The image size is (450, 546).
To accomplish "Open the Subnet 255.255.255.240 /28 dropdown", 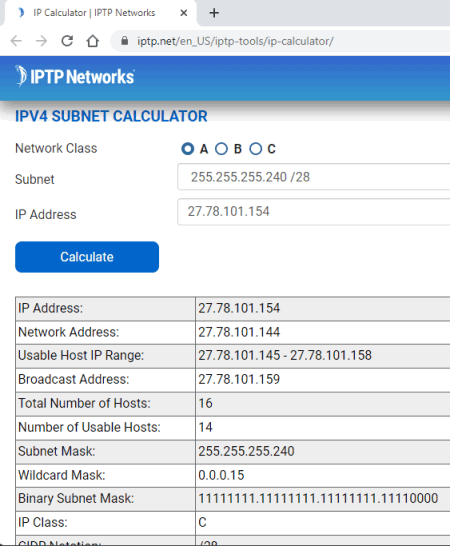I will pyautogui.click(x=313, y=177).
